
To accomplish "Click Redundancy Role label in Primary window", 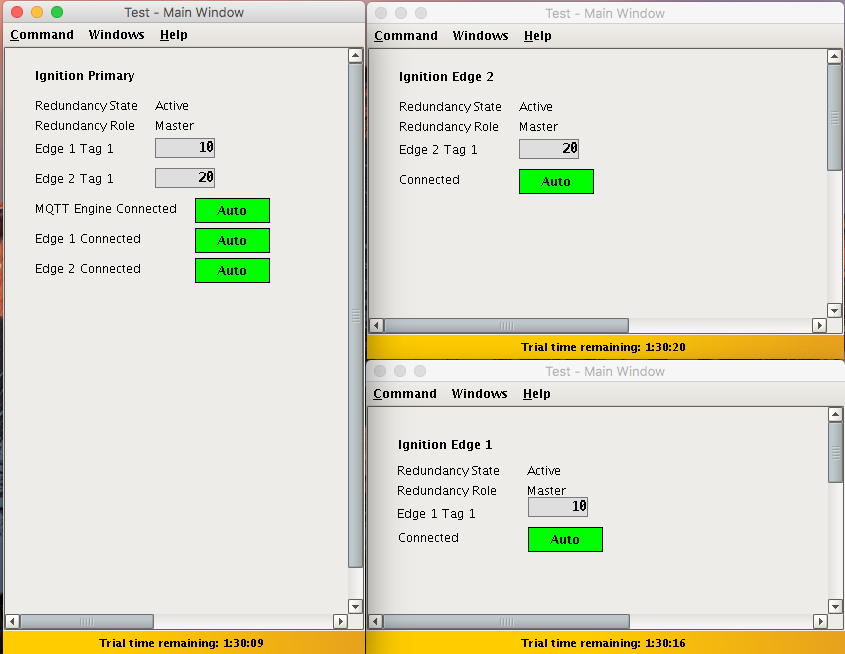I will pyautogui.click(x=85, y=126).
